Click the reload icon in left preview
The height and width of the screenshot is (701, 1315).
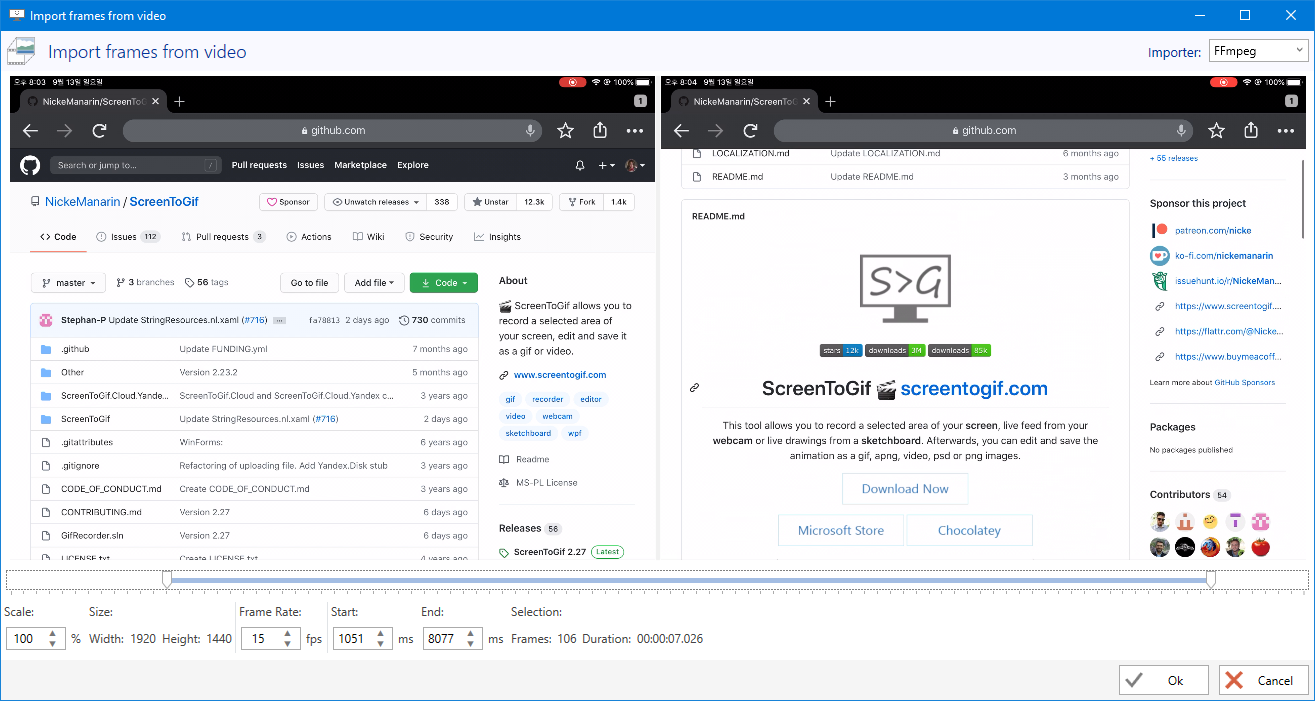click(x=99, y=131)
